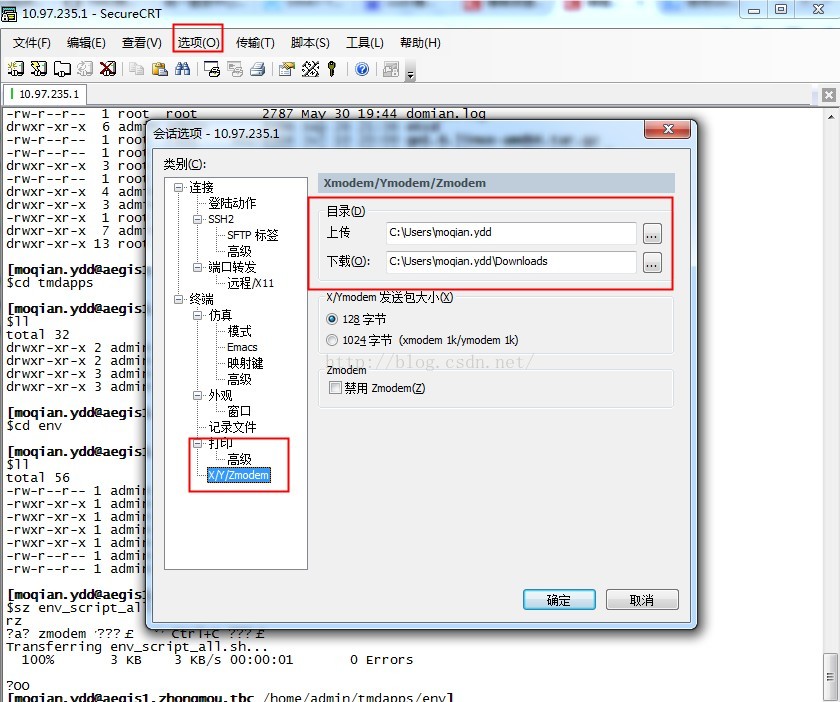Click the Print Screen toolbar icon
Image resolution: width=840 pixels, height=702 pixels.
click(x=212, y=69)
